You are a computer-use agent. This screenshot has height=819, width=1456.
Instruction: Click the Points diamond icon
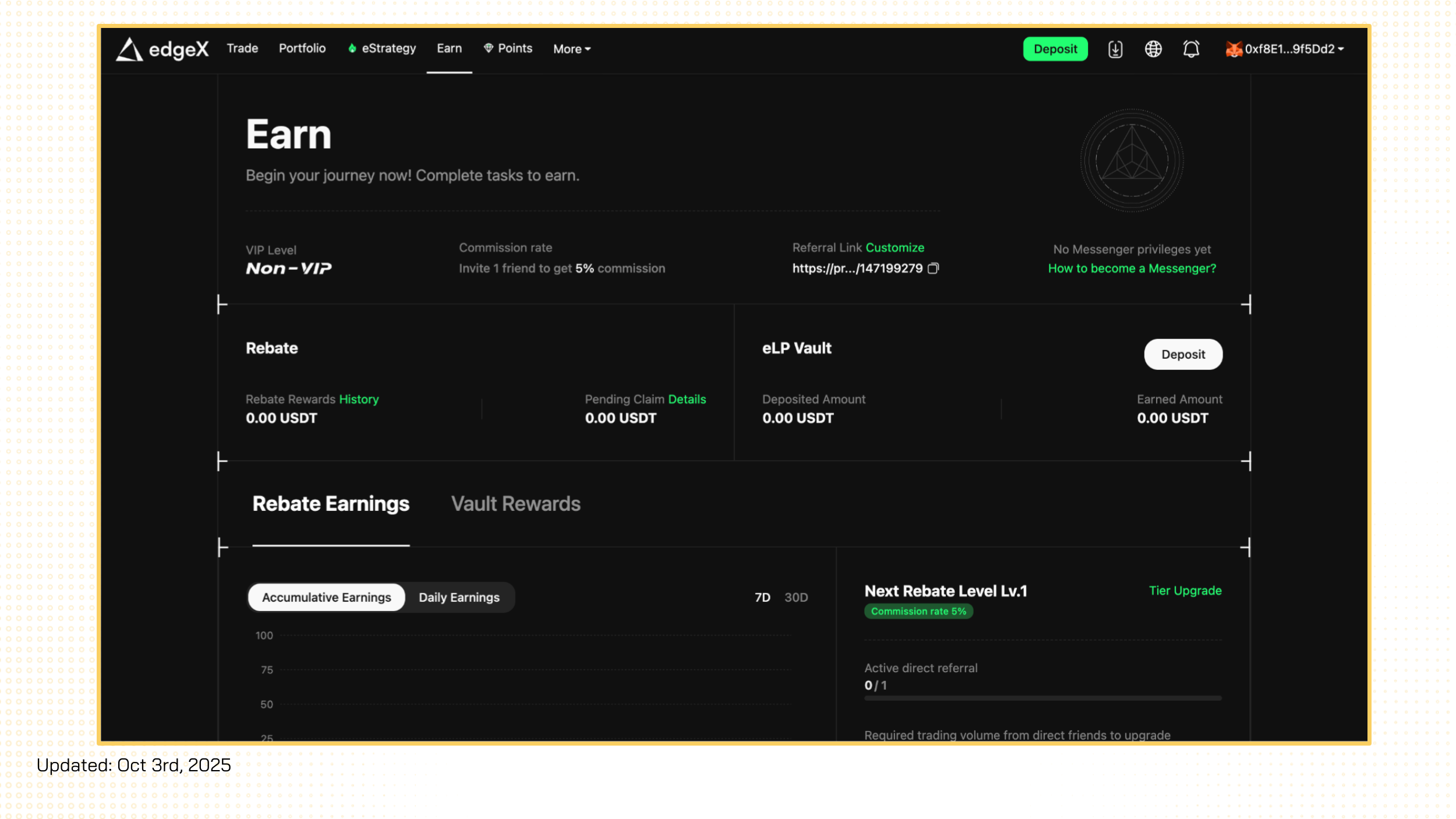tap(488, 48)
